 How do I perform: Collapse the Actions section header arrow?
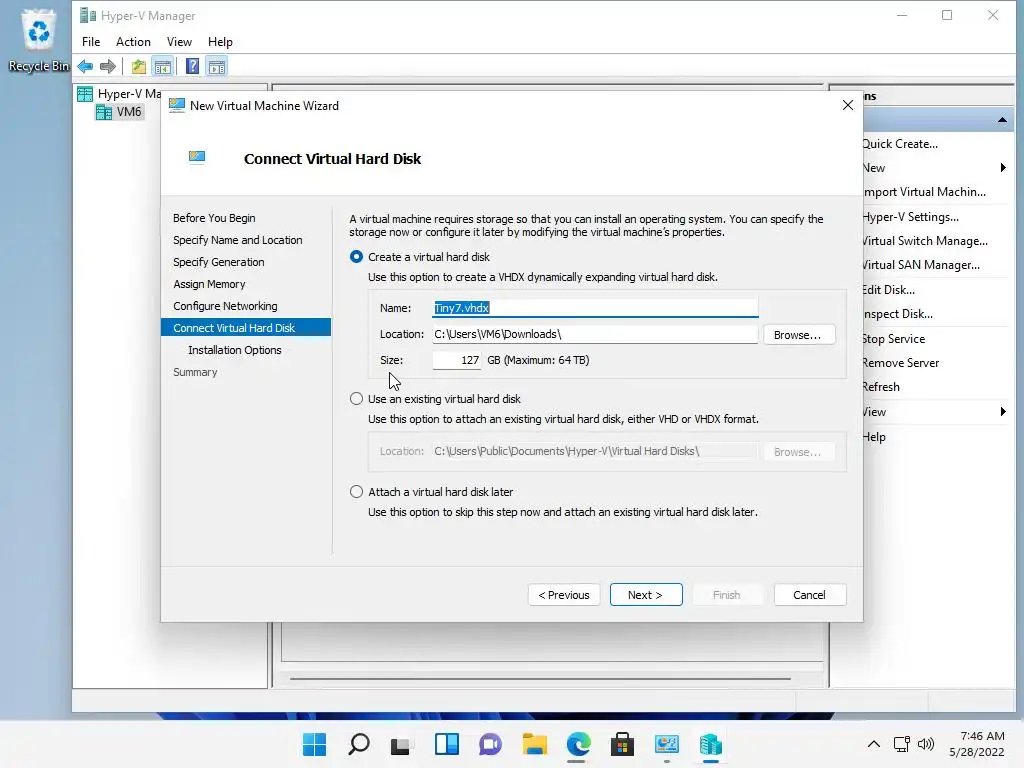[1002, 120]
